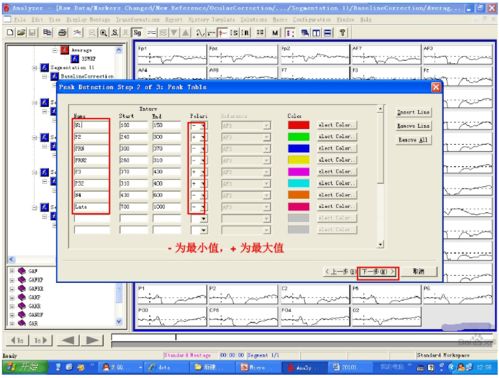Click the S toolbar icon beside the magnifier
499x378 pixels.
coord(115,33)
